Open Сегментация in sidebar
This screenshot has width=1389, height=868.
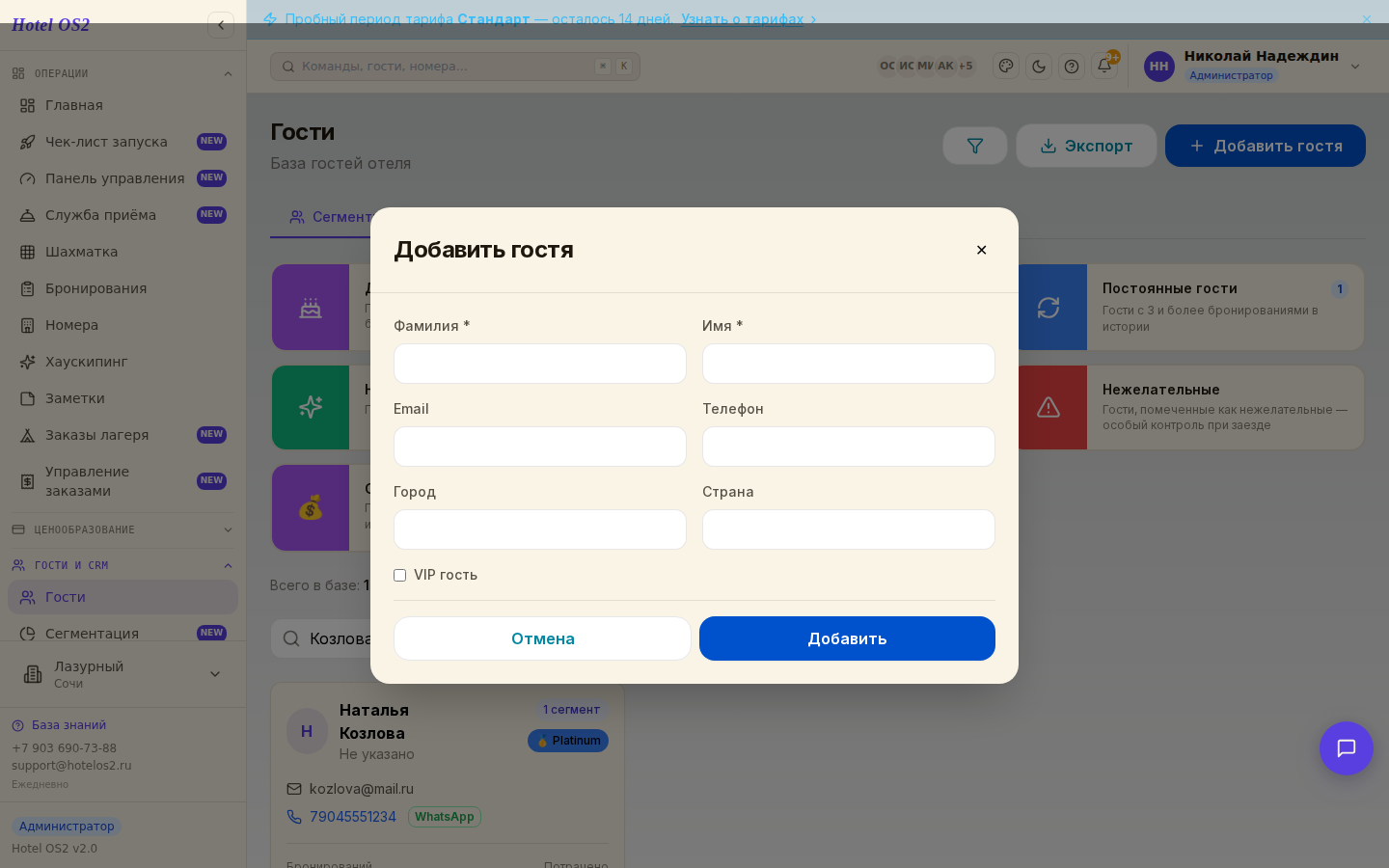point(123,634)
